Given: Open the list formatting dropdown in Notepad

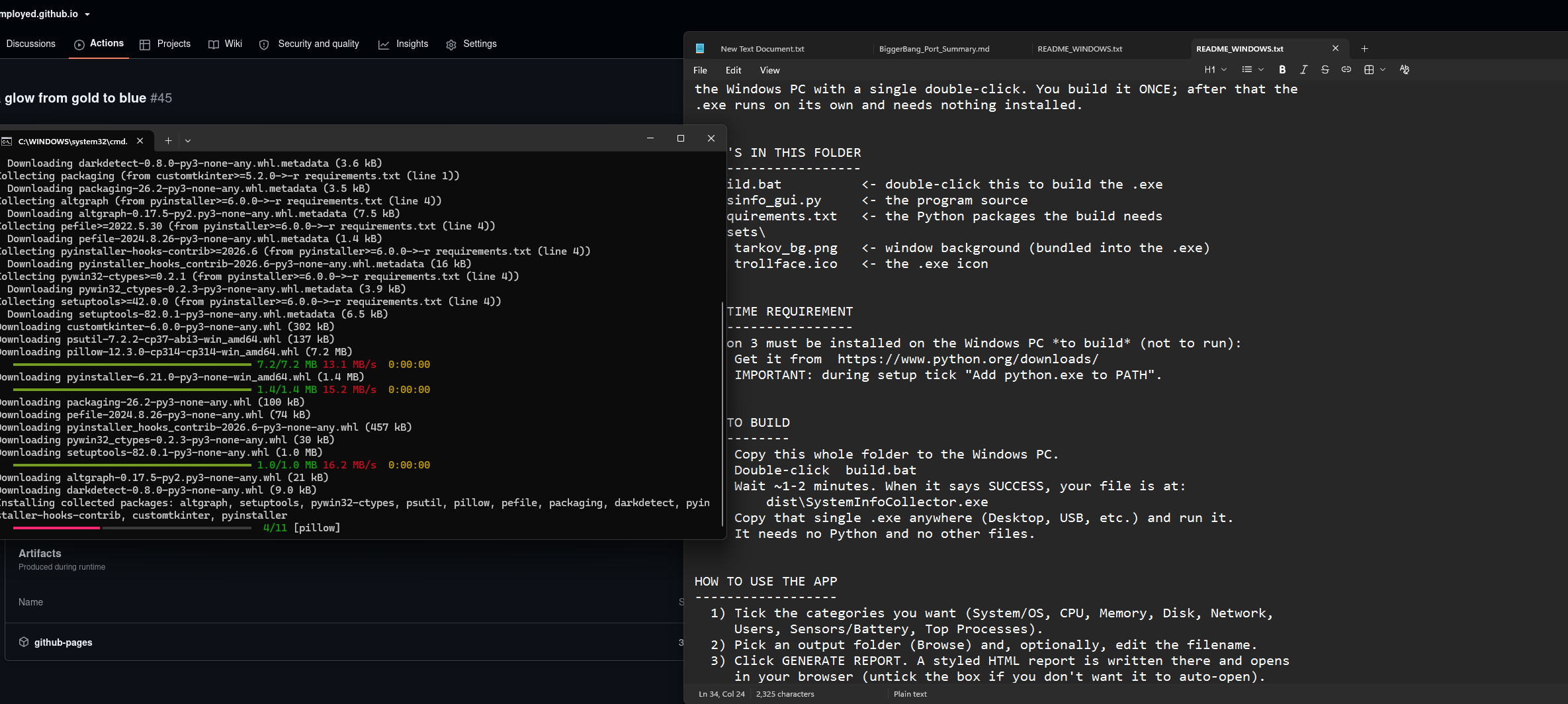Looking at the screenshot, I should (1252, 69).
